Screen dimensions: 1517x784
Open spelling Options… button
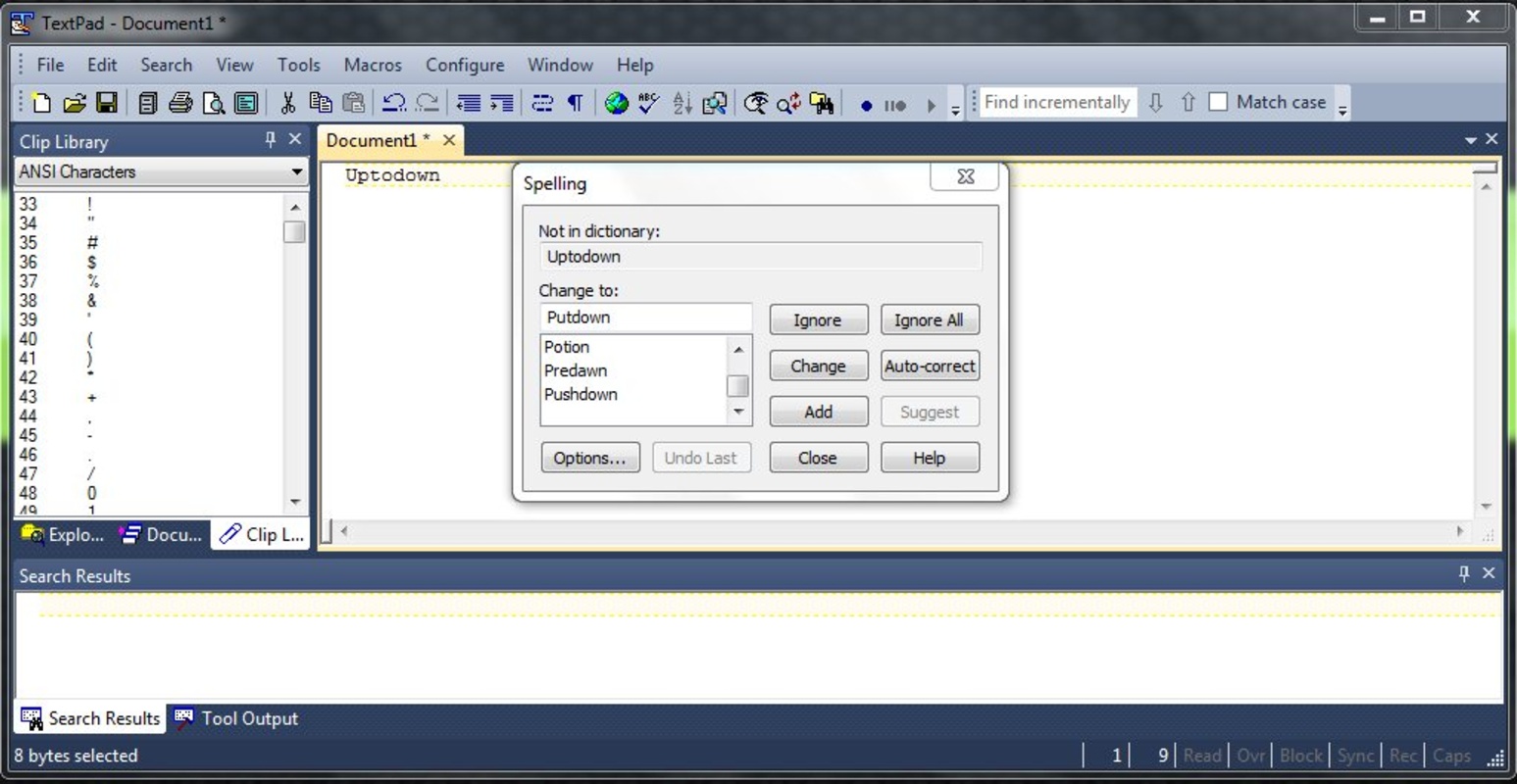(589, 458)
